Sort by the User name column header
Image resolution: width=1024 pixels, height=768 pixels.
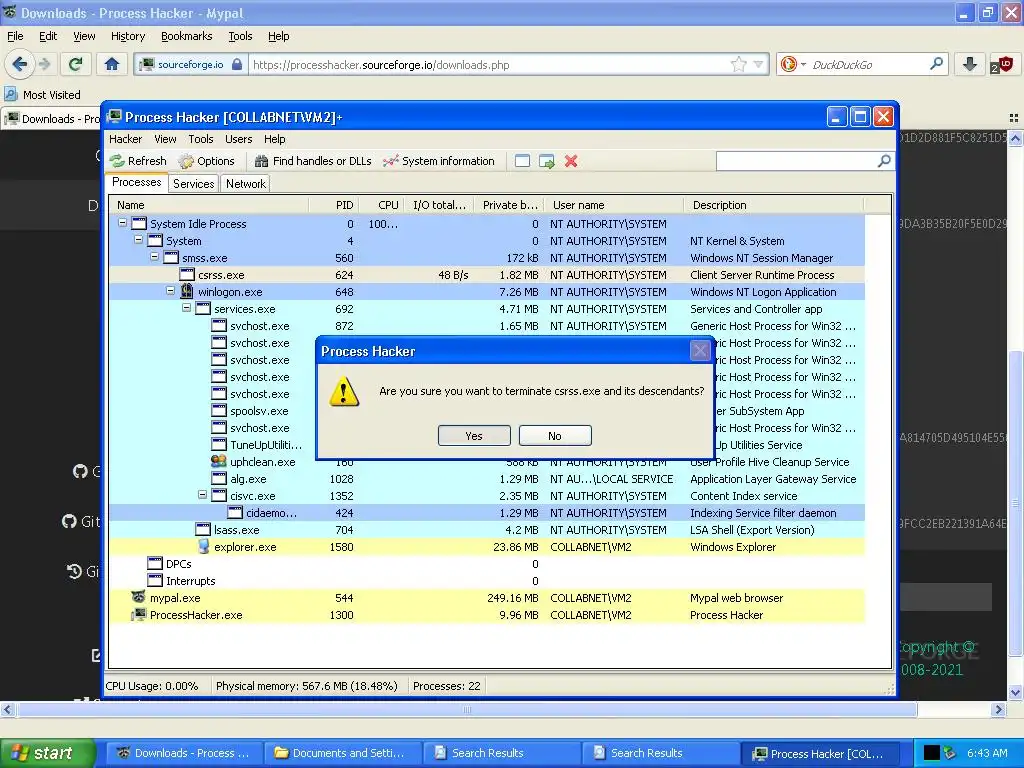pos(614,205)
